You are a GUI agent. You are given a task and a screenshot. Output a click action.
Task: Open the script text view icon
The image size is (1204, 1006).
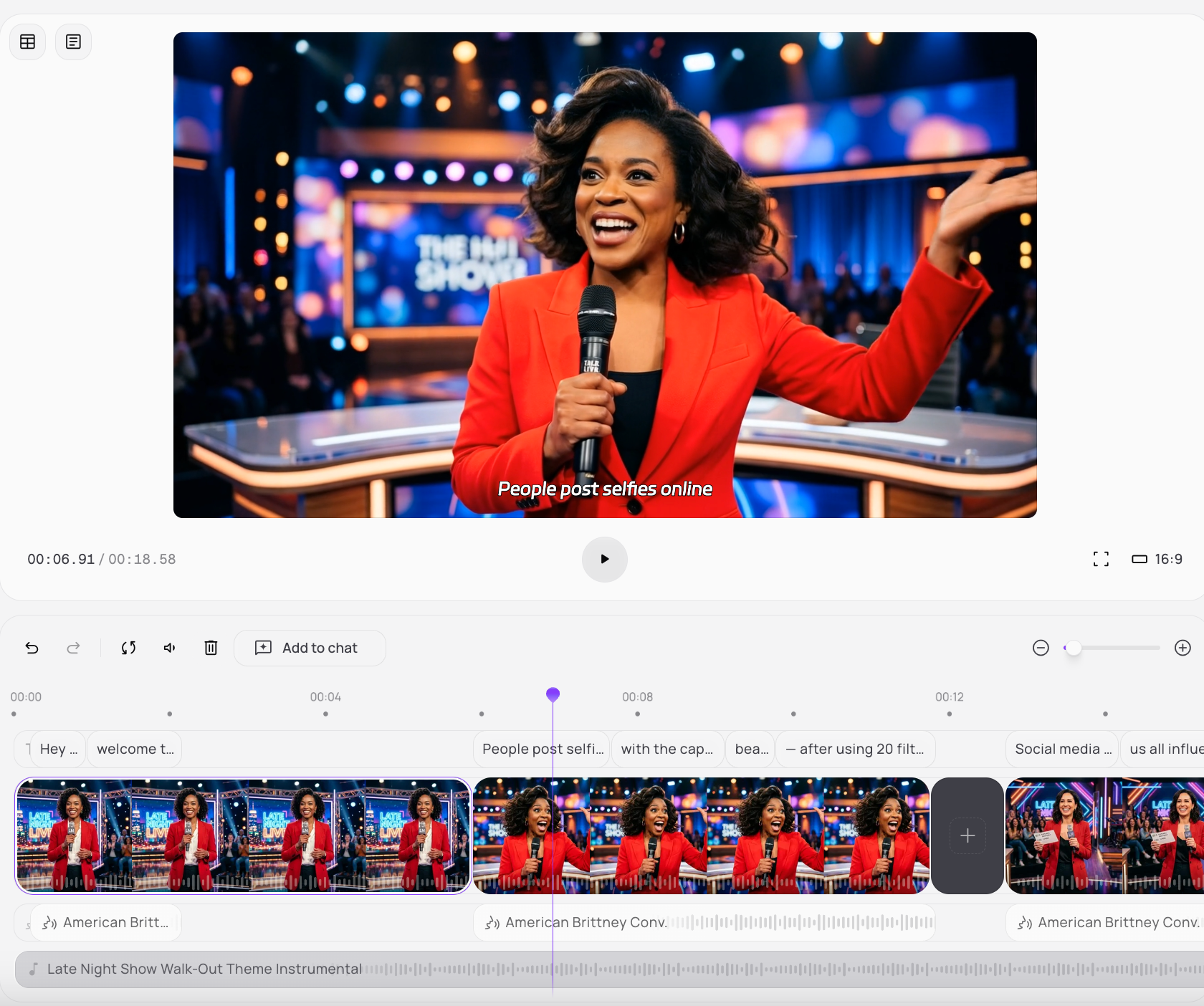point(73,42)
